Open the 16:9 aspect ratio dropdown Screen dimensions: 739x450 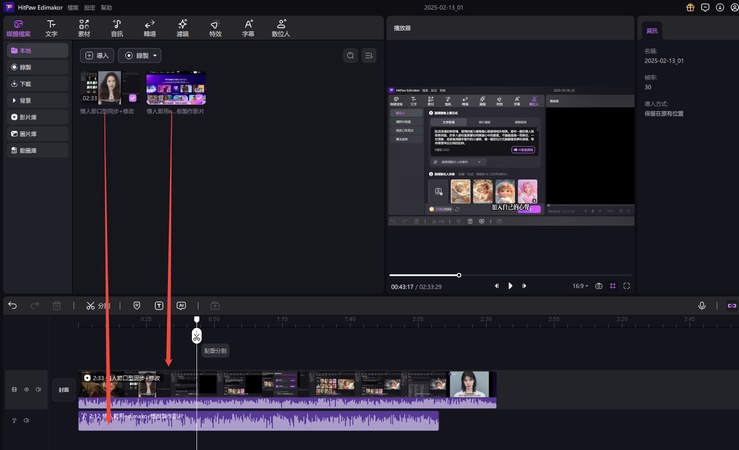pyautogui.click(x=579, y=285)
